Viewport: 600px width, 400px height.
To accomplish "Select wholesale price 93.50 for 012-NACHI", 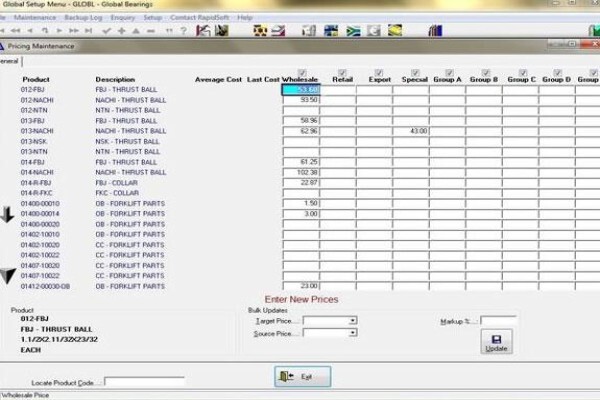I will (x=301, y=100).
